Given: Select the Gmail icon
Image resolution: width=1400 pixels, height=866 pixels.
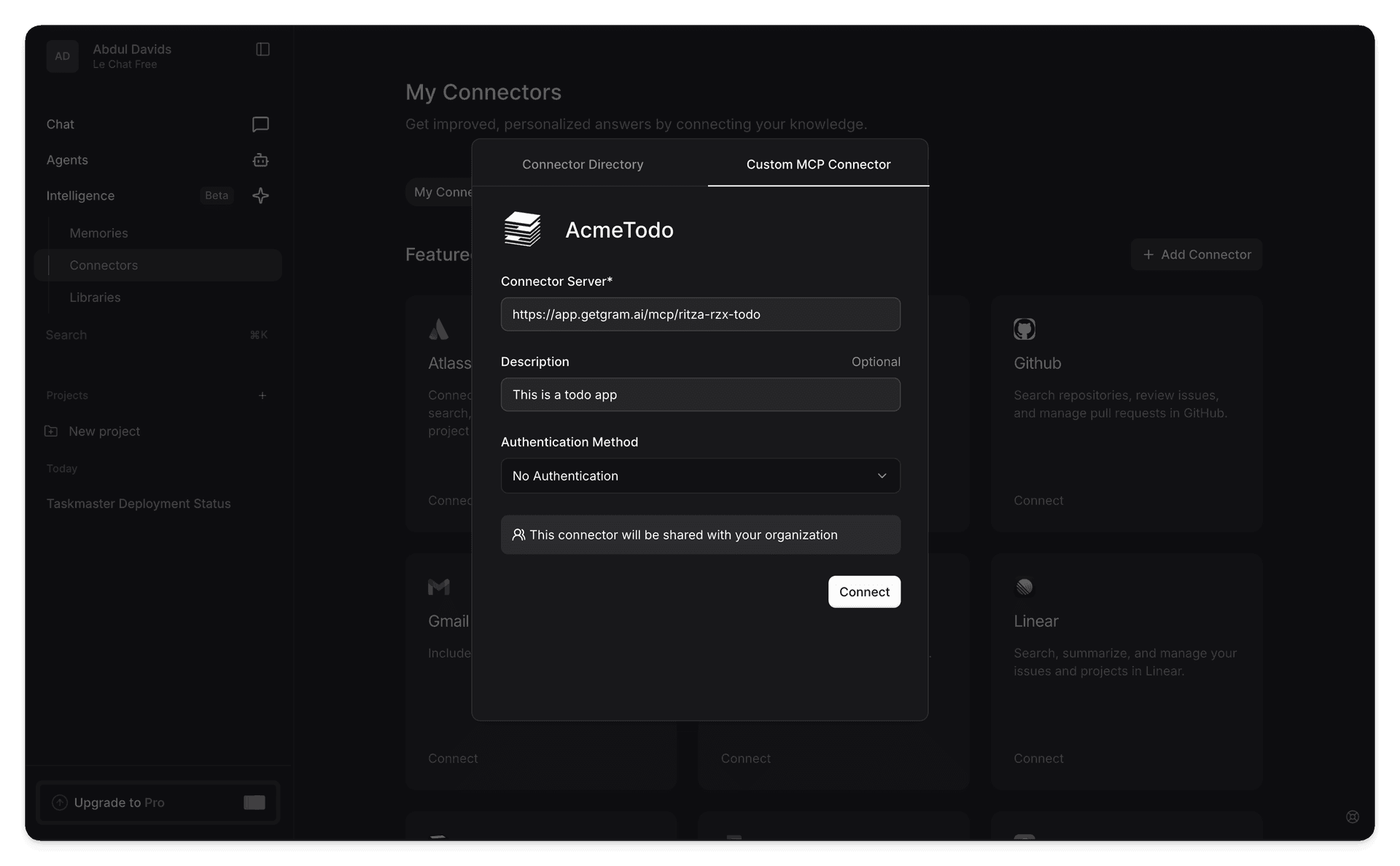Looking at the screenshot, I should 438,587.
